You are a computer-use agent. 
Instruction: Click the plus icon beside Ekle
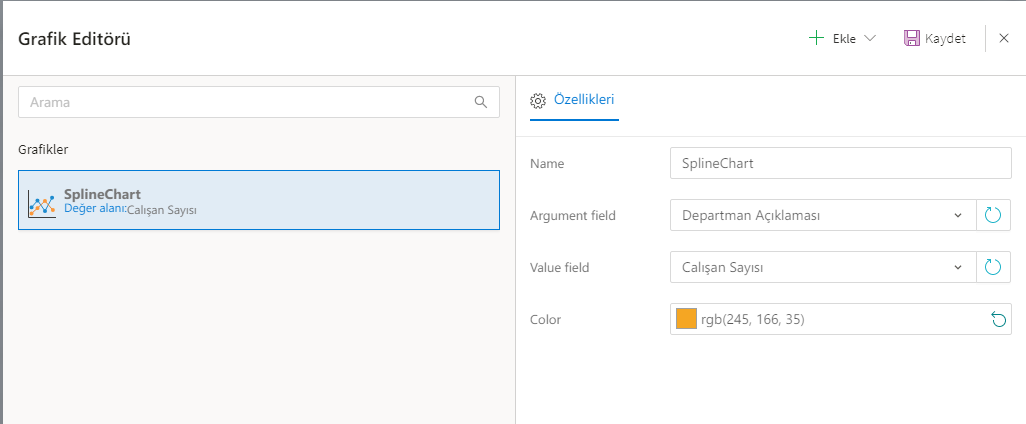(816, 39)
